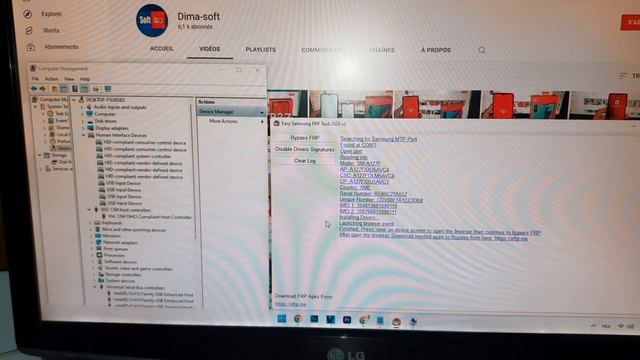The height and width of the screenshot is (360, 640).
Task: Expand Audio inputs and outputs node
Action: tap(83, 107)
